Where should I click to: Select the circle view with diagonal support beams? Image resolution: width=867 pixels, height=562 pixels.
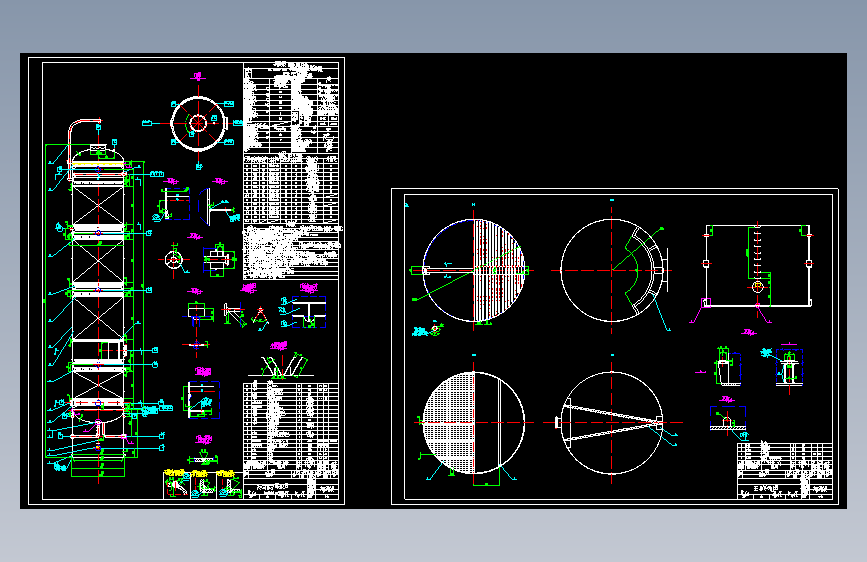[x=612, y=423]
